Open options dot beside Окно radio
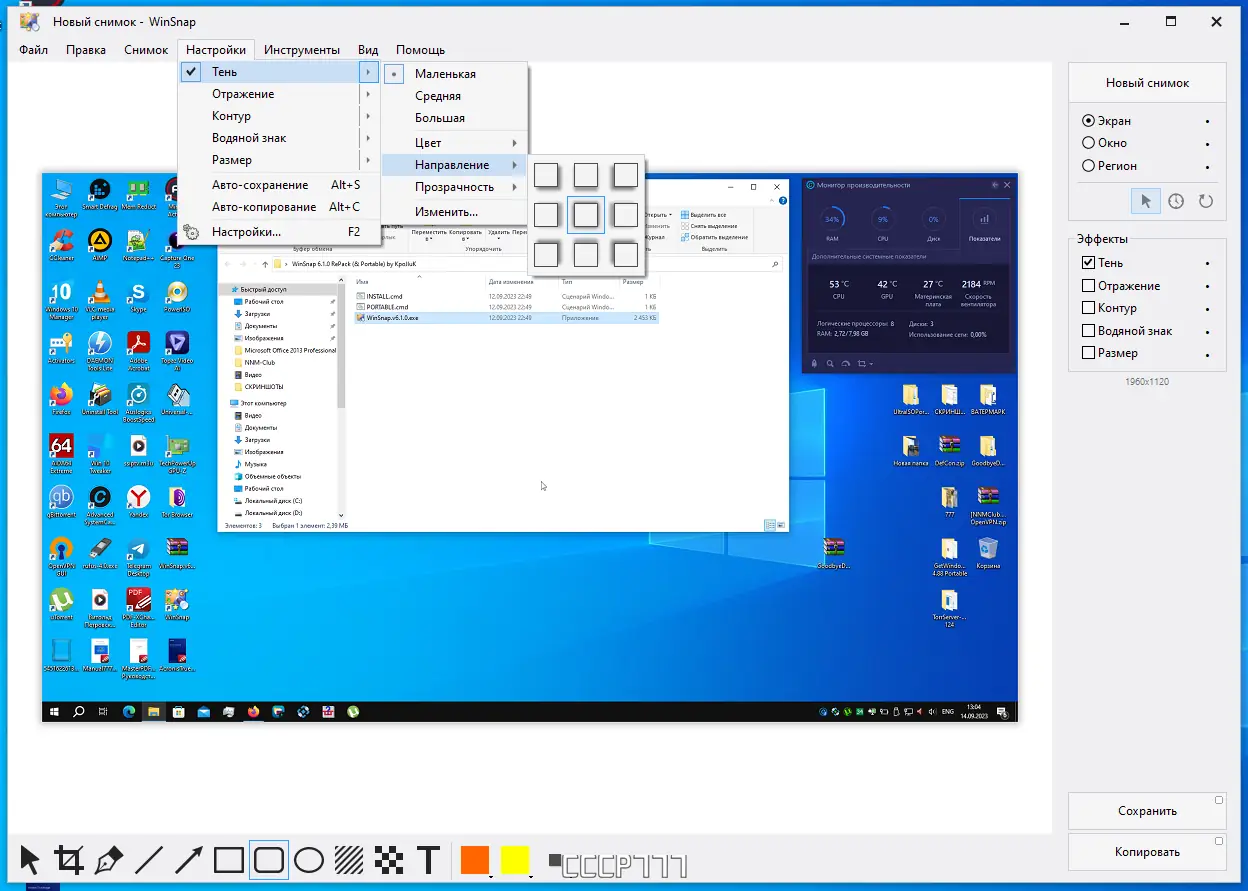Screen dimensions: 1248x891 pyautogui.click(x=1208, y=143)
